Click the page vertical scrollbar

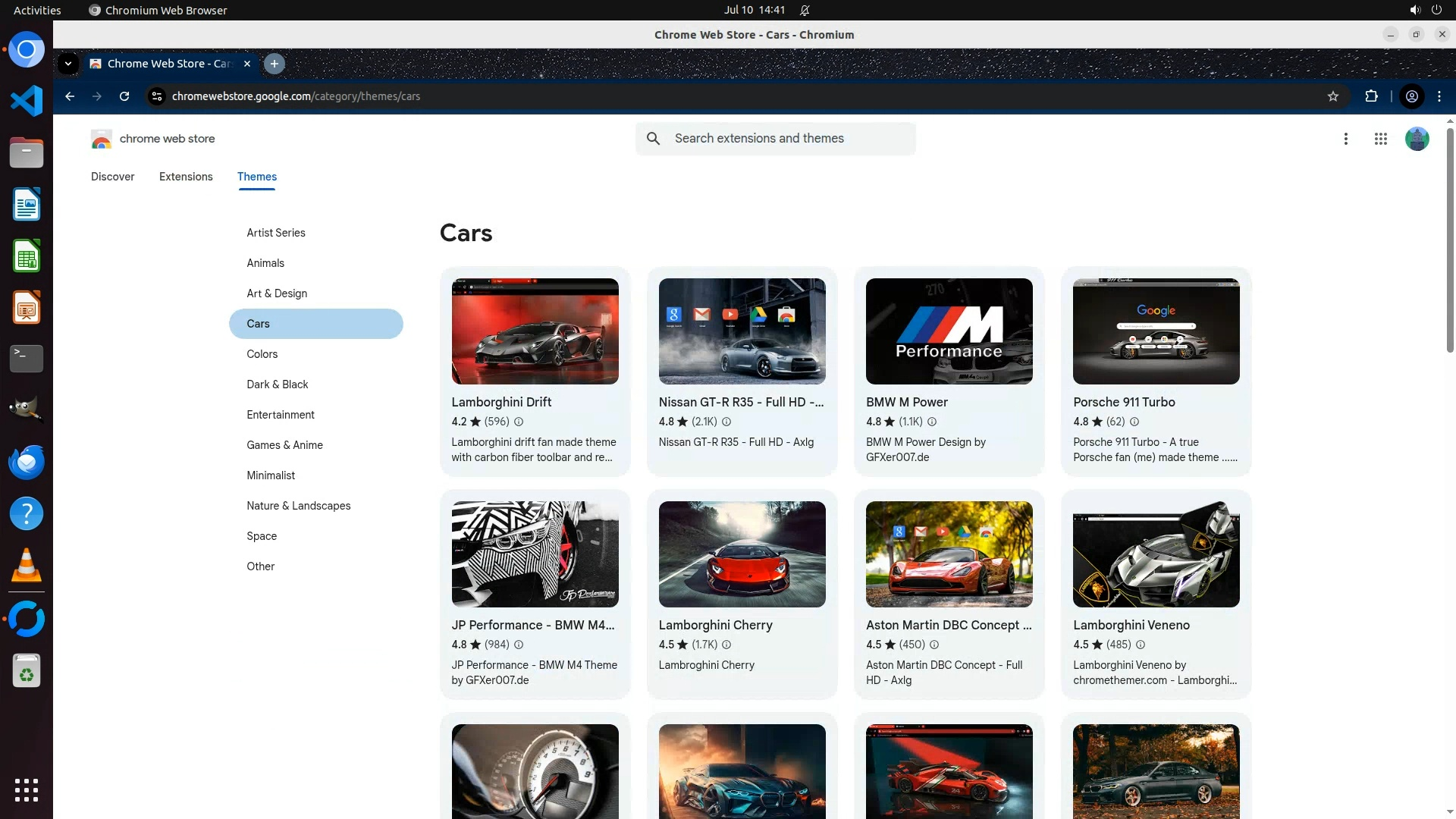coord(1450,243)
